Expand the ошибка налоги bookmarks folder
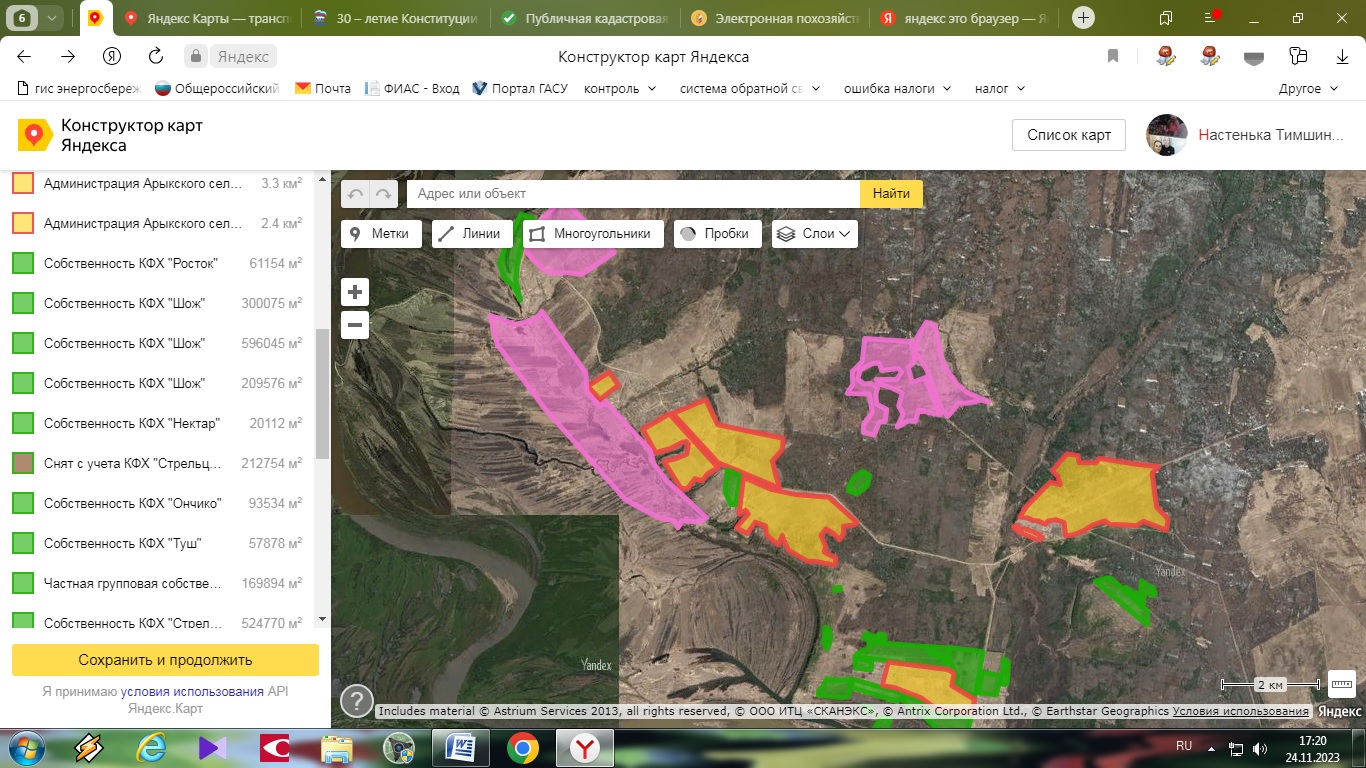 (898, 88)
